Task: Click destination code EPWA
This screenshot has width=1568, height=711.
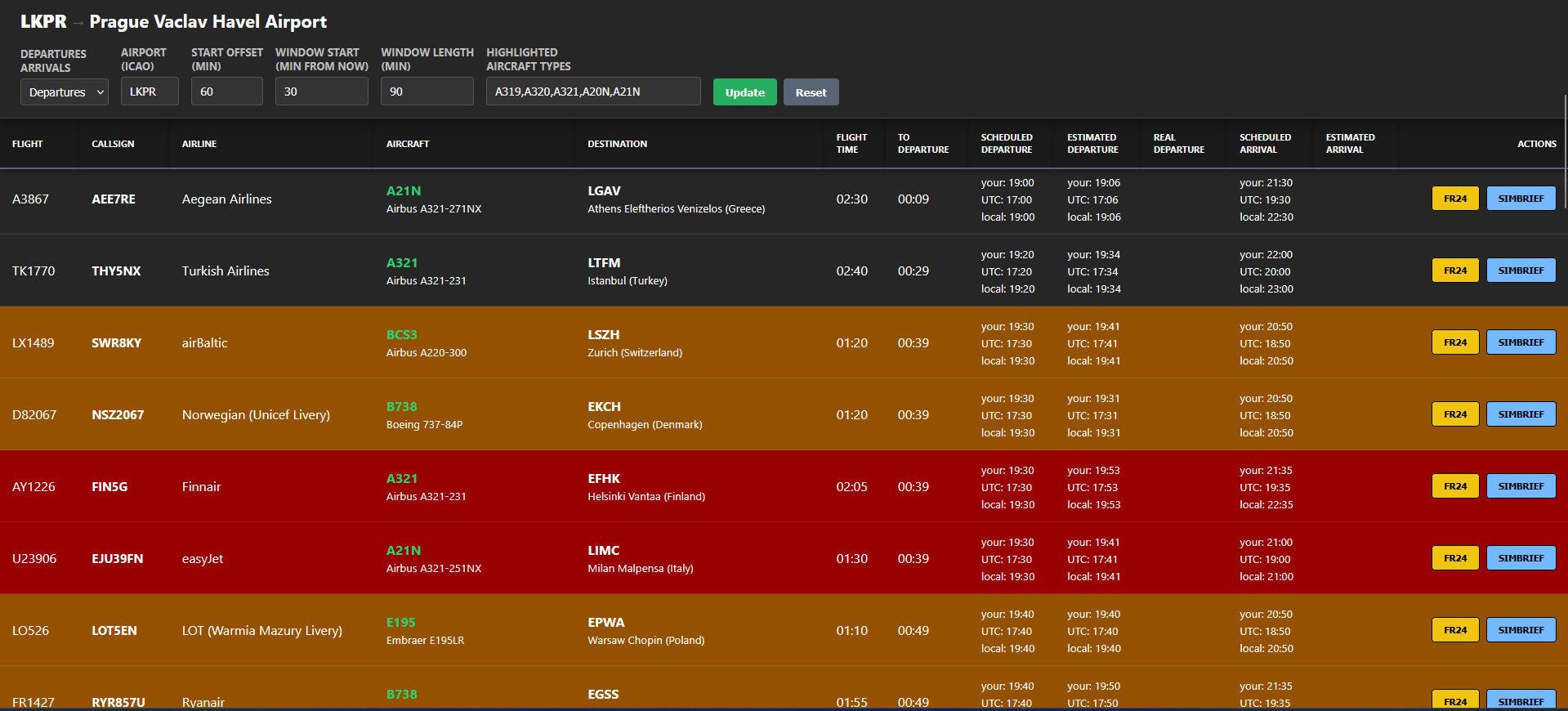Action: coord(605,622)
